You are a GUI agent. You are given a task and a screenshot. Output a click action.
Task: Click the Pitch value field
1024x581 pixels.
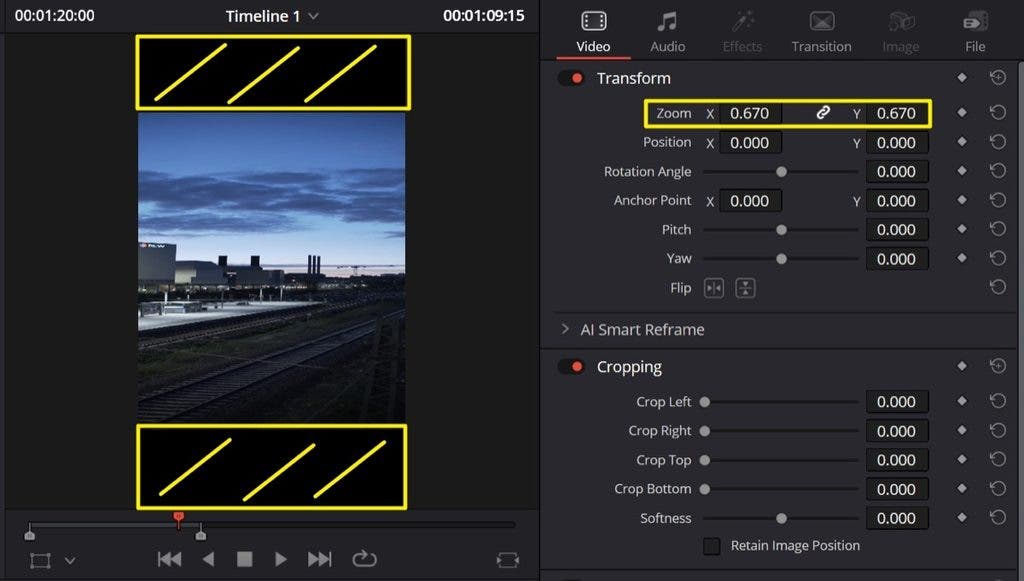click(x=897, y=230)
